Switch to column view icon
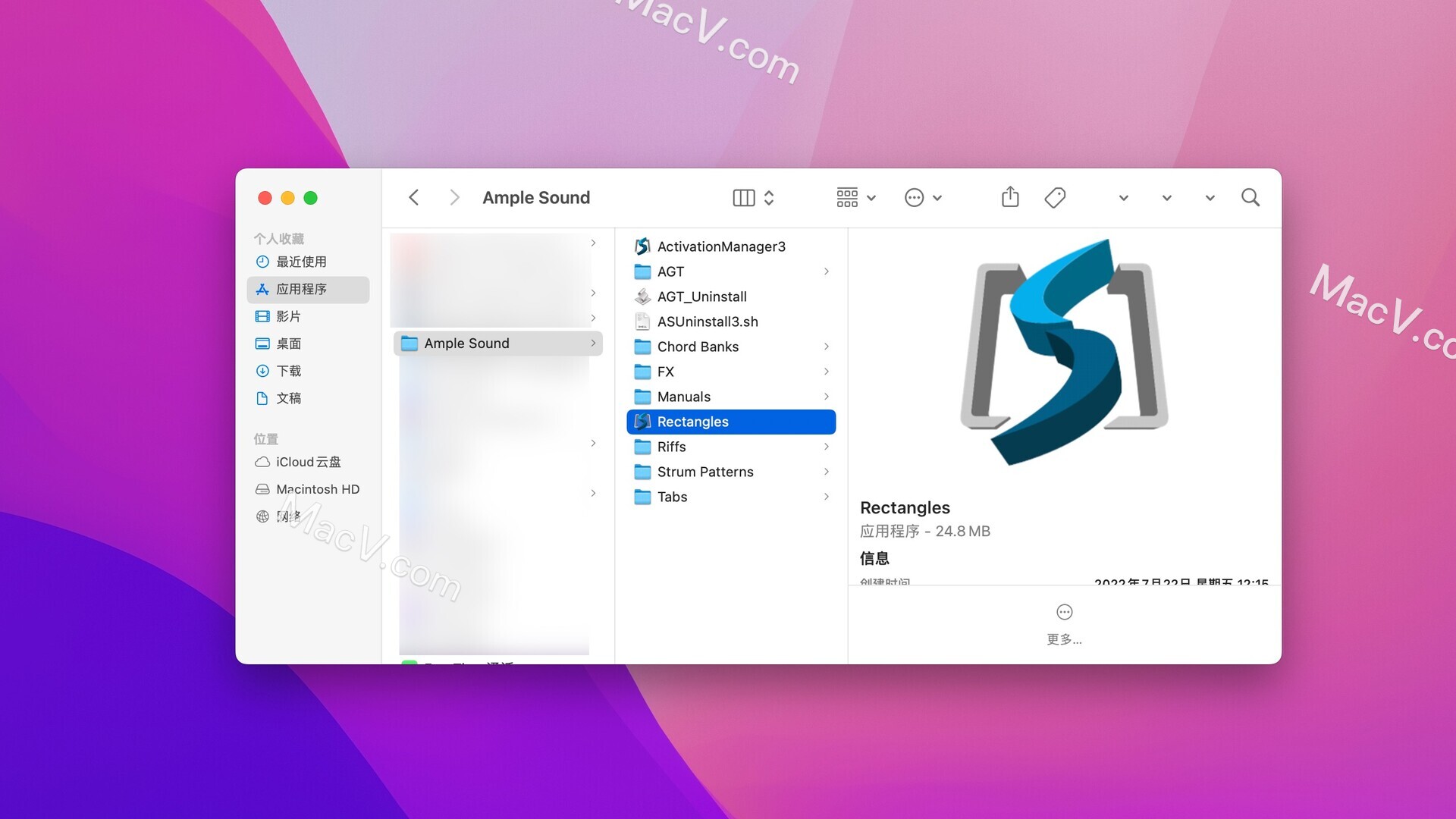1456x819 pixels. [744, 198]
